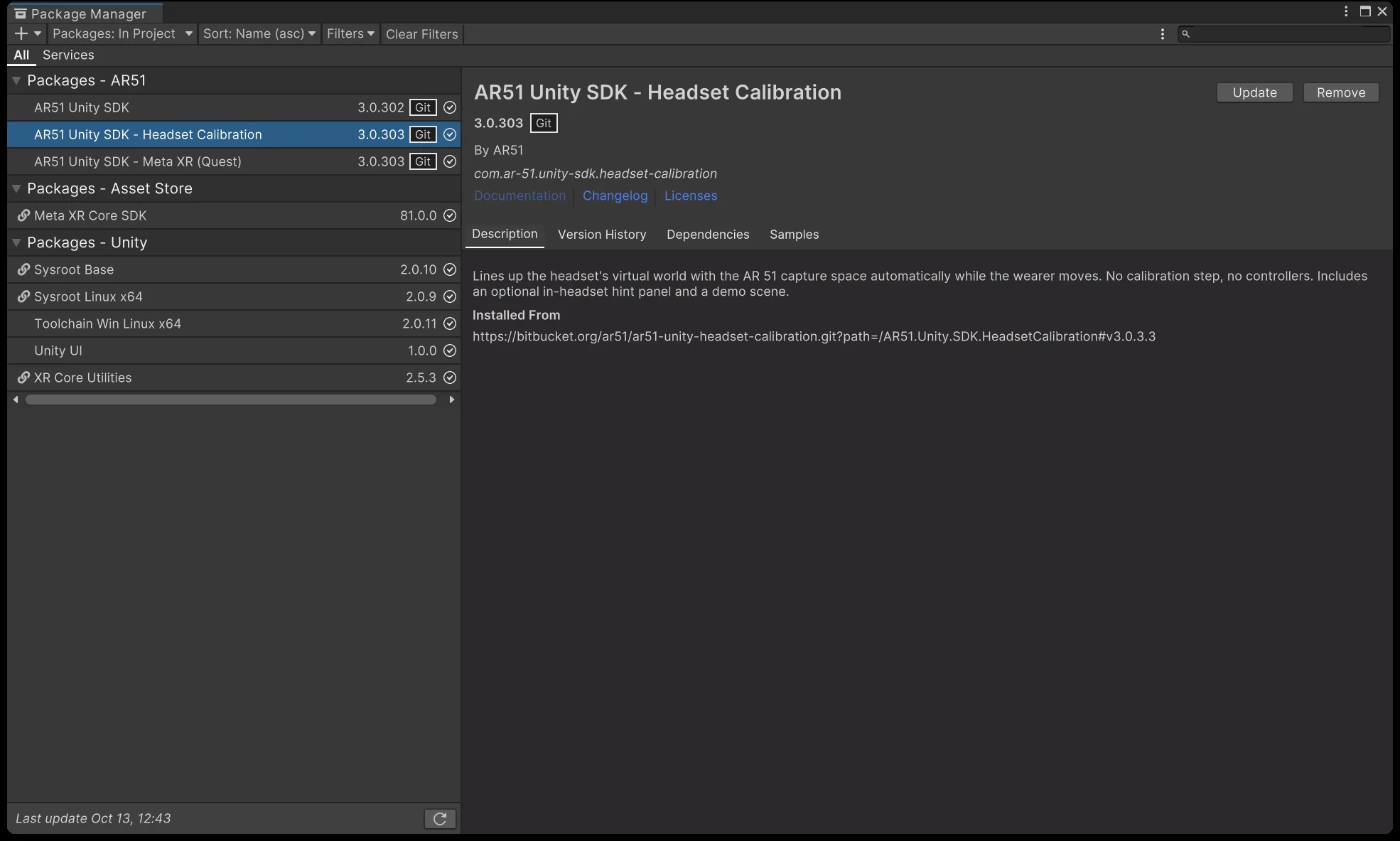Select the Meta XR Core SDK package
The width and height of the screenshot is (1400, 841).
(x=234, y=215)
